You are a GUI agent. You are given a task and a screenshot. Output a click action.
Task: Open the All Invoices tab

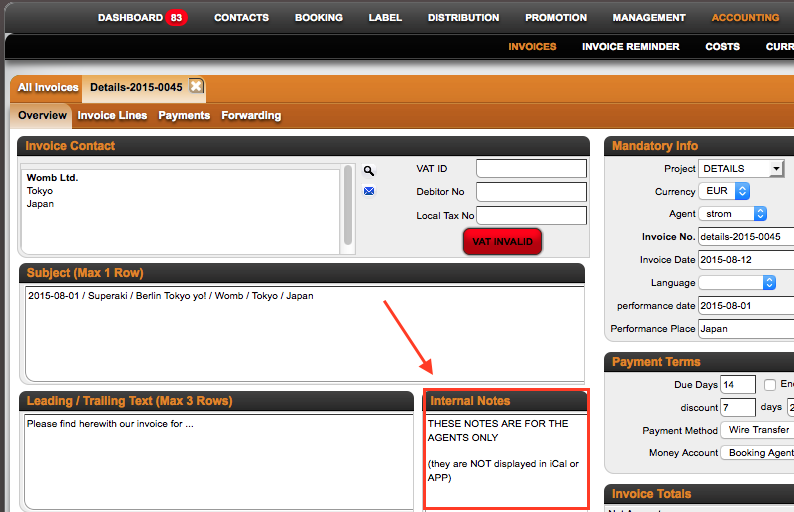pyautogui.click(x=48, y=87)
